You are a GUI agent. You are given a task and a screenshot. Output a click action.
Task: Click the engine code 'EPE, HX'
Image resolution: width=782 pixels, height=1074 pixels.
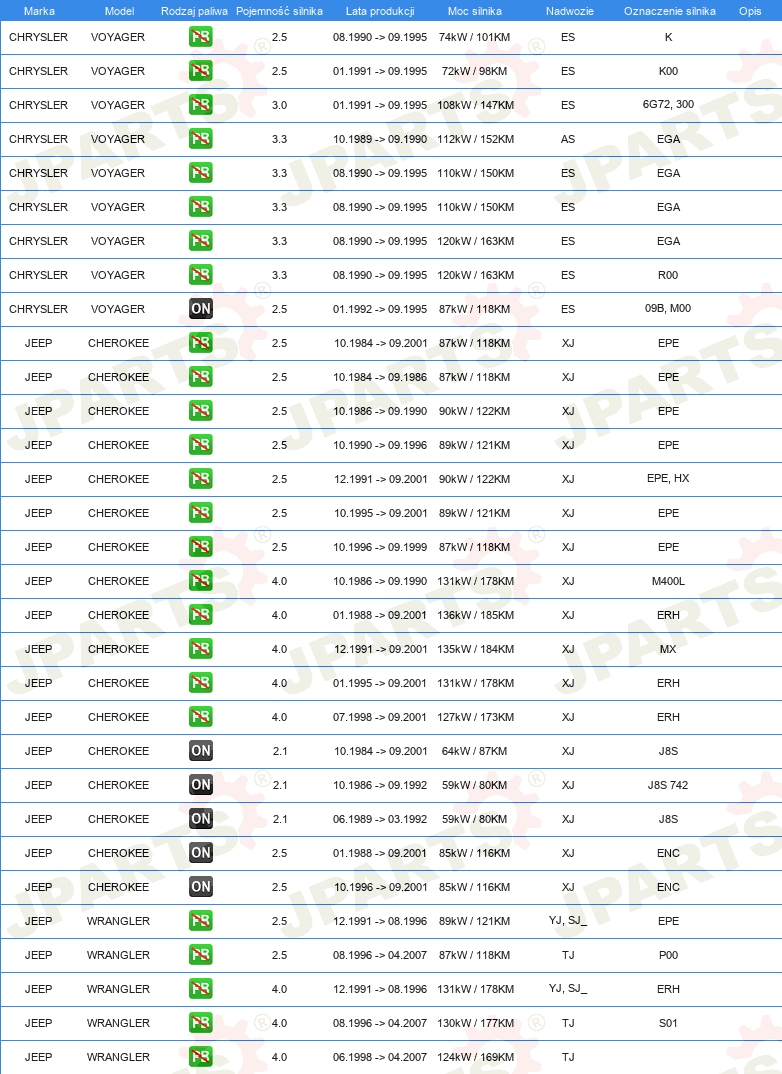668,478
